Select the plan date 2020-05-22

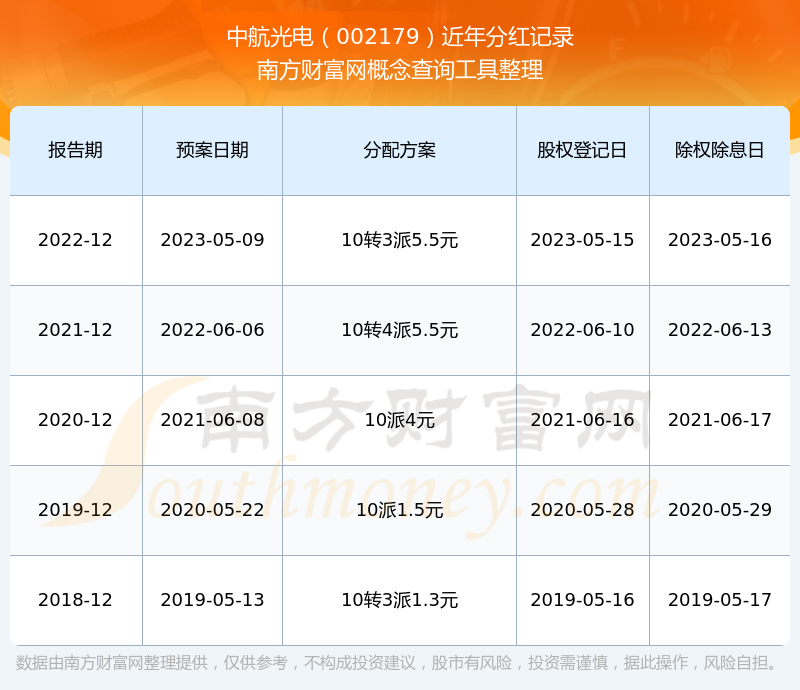coord(212,510)
